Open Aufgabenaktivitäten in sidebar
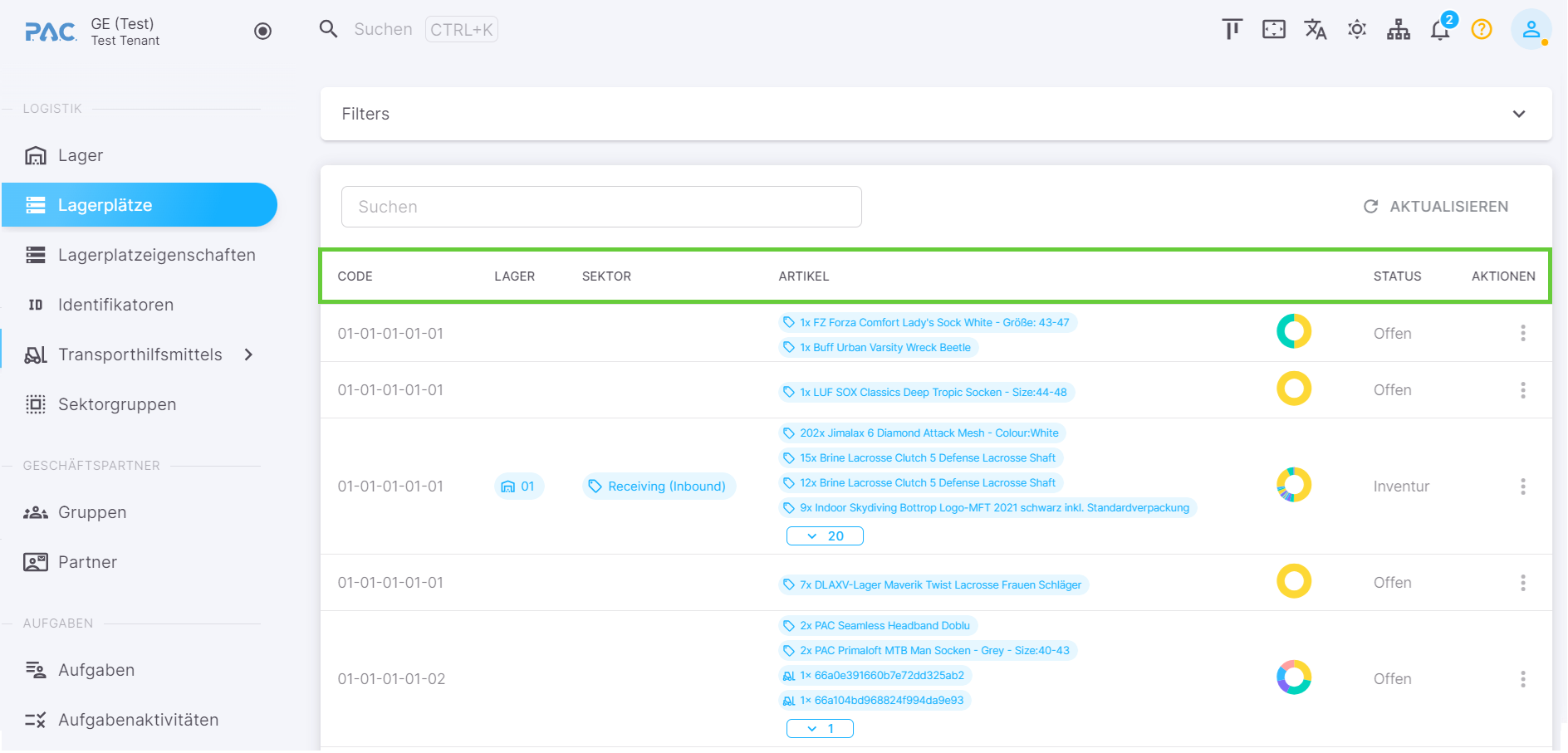The width and height of the screenshot is (1568, 753). 140,720
